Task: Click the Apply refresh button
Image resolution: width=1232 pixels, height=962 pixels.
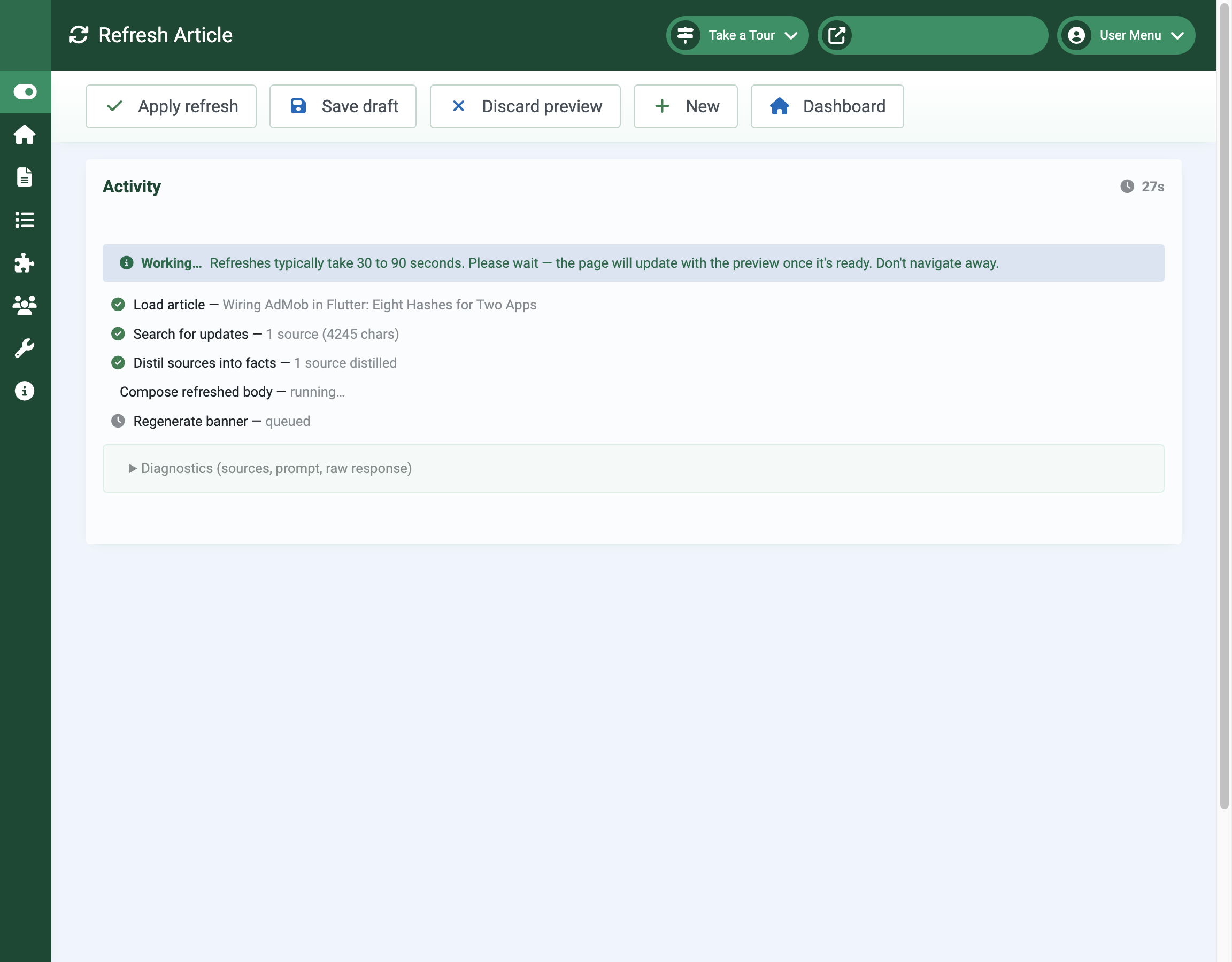Action: (171, 106)
